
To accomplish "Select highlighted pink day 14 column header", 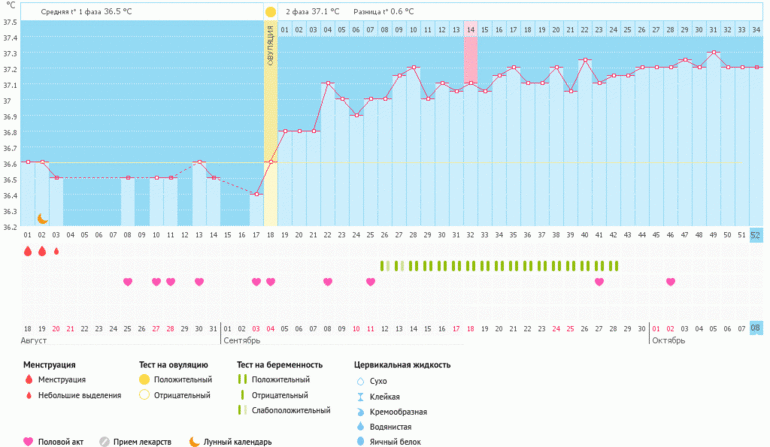I will (470, 29).
